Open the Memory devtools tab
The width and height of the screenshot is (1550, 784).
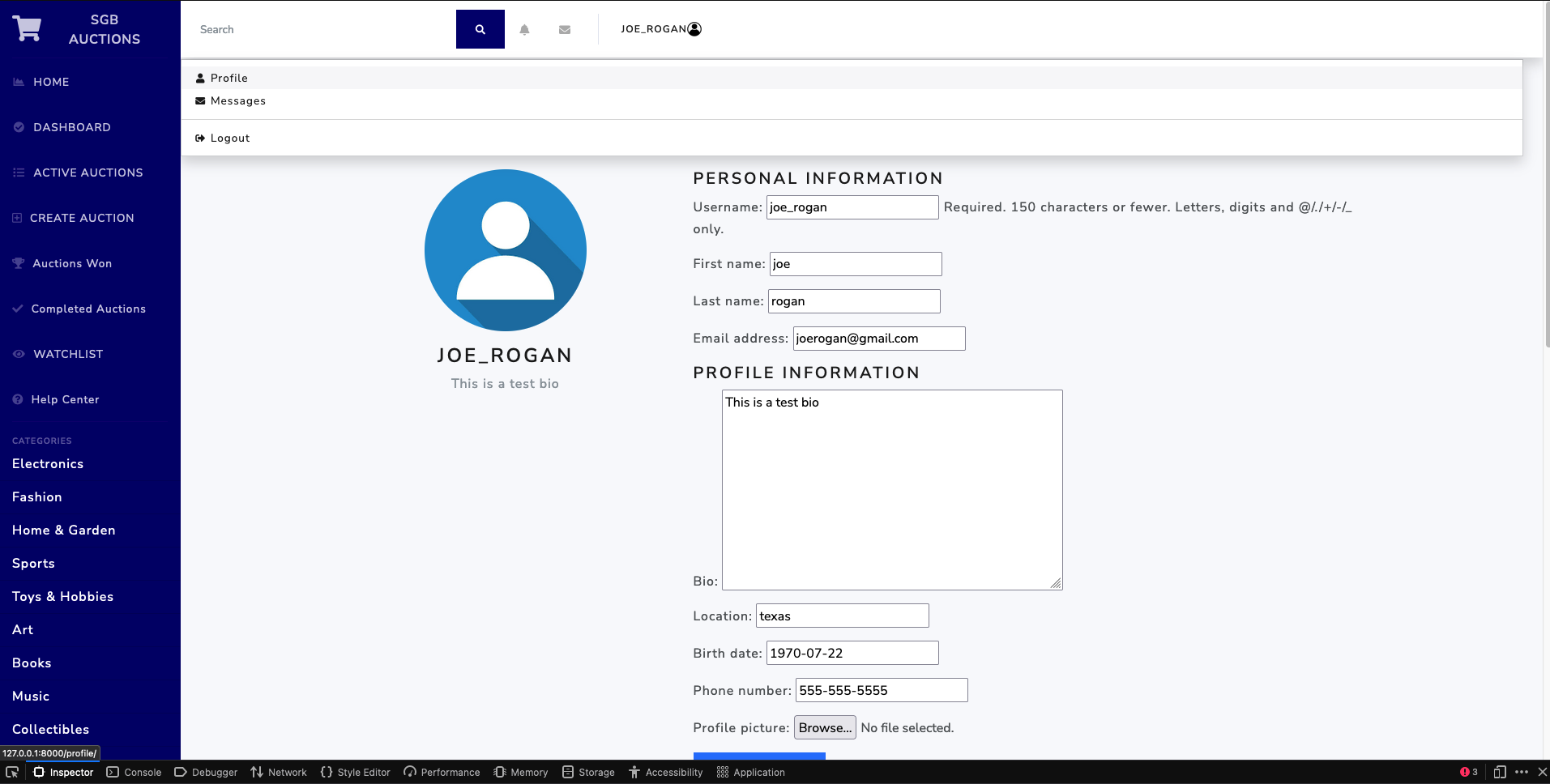[521, 772]
